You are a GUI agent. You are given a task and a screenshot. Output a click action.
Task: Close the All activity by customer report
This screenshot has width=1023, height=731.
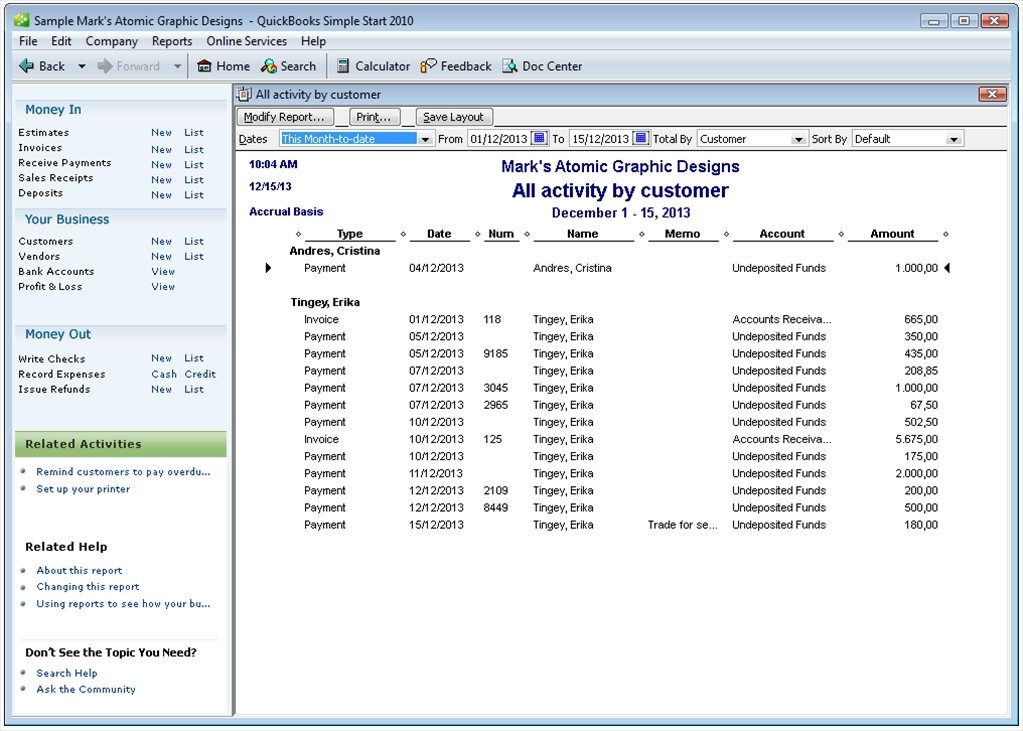[x=992, y=94]
